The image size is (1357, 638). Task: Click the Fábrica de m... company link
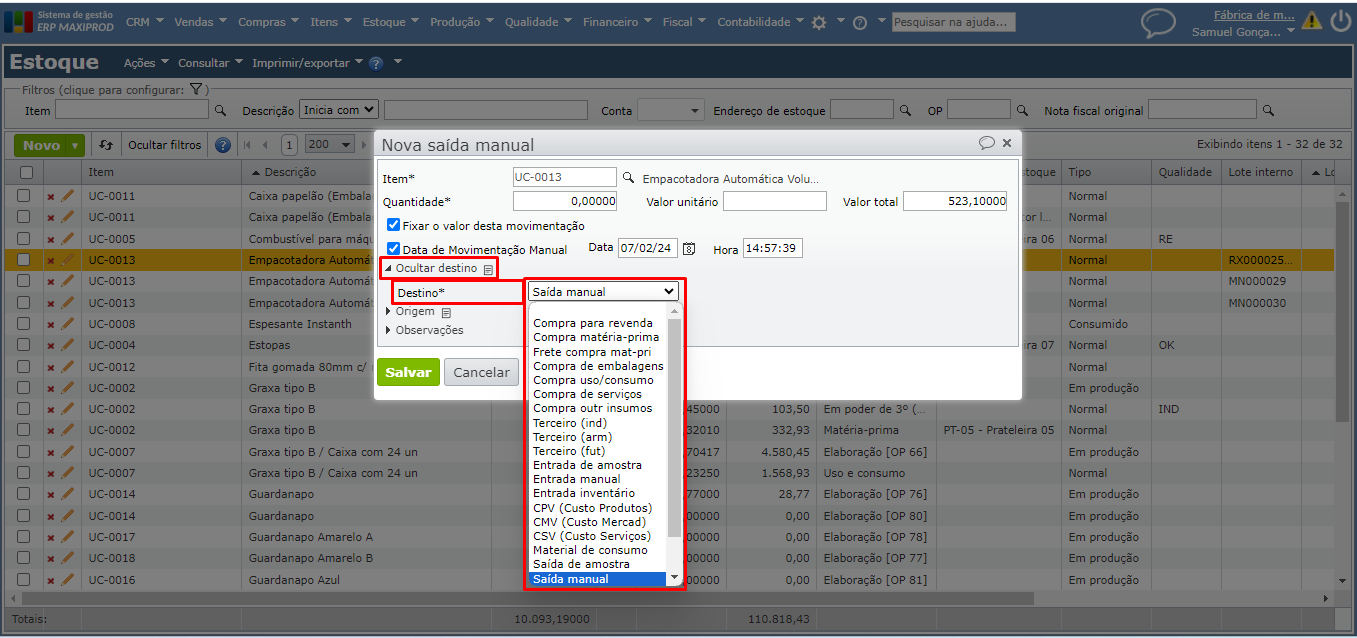(x=1253, y=15)
